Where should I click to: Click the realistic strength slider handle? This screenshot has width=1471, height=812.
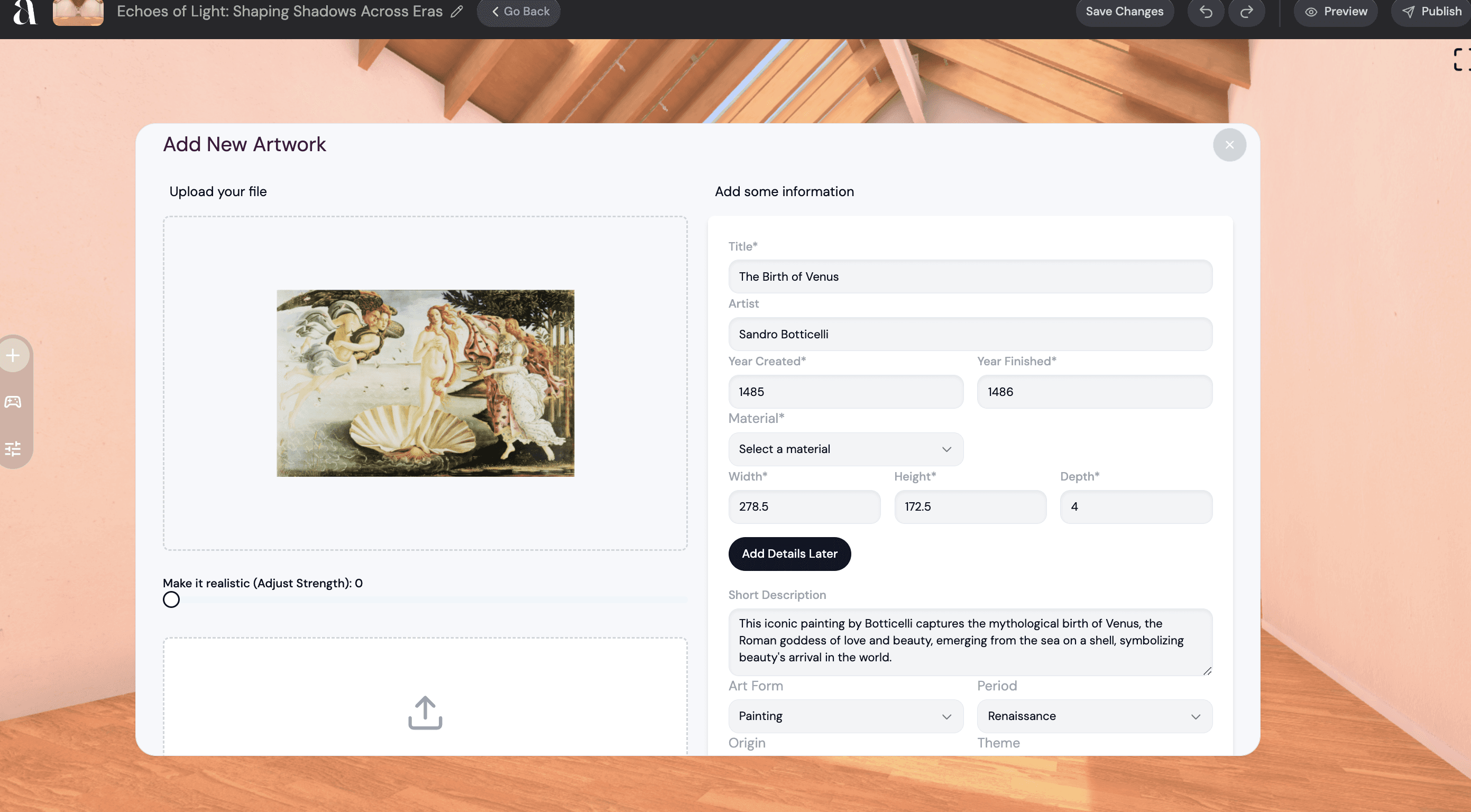[171, 599]
